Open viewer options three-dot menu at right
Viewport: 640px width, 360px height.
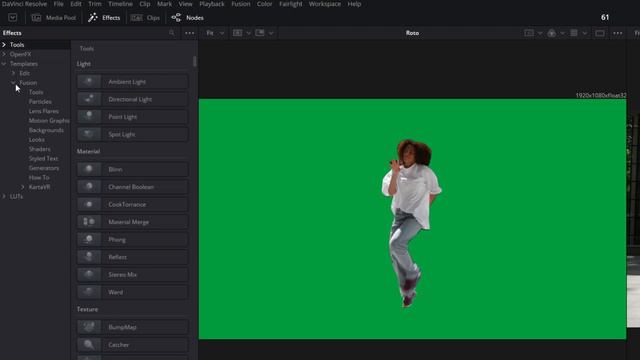pyautogui.click(x=618, y=33)
